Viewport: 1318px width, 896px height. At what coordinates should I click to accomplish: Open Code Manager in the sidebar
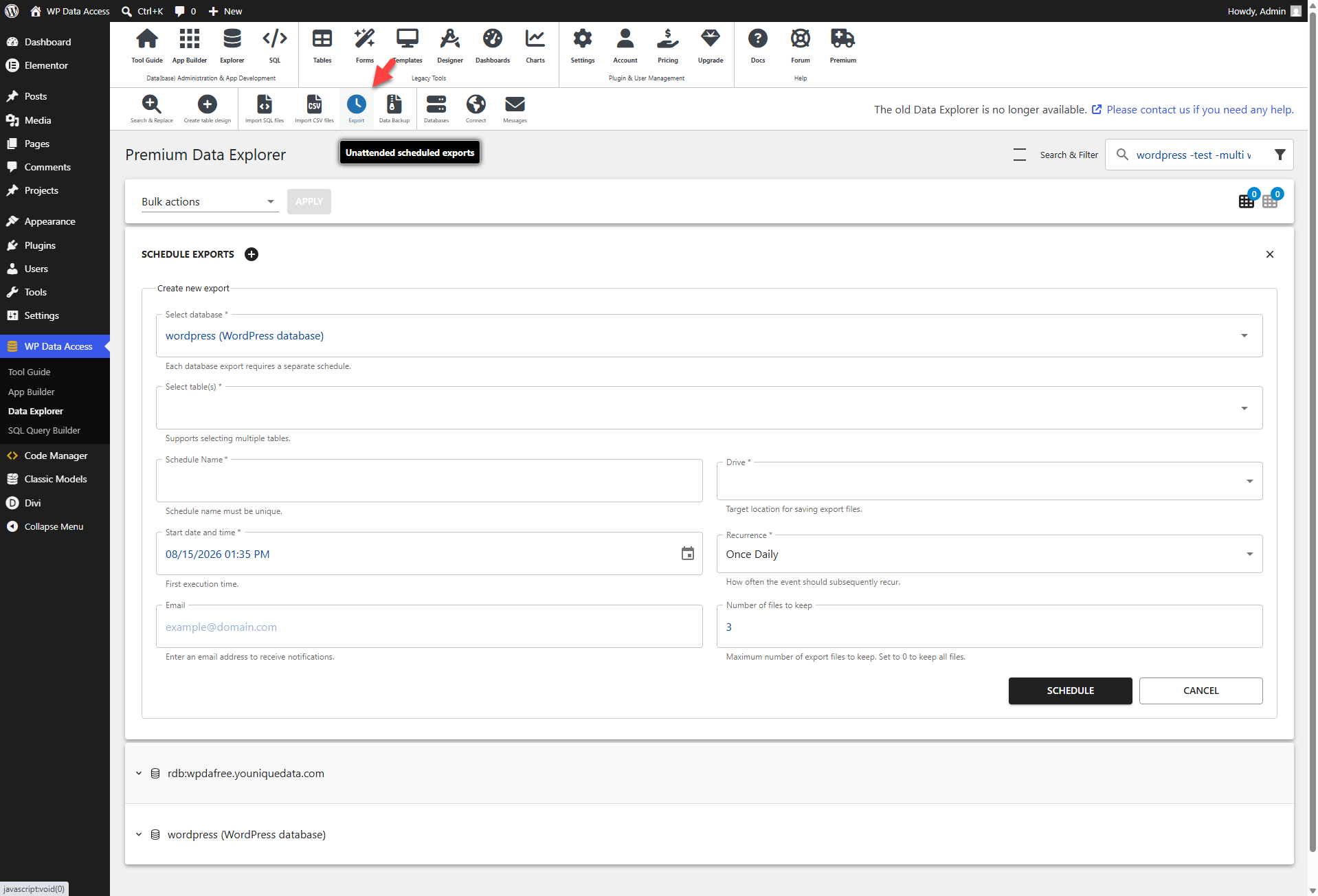click(56, 456)
